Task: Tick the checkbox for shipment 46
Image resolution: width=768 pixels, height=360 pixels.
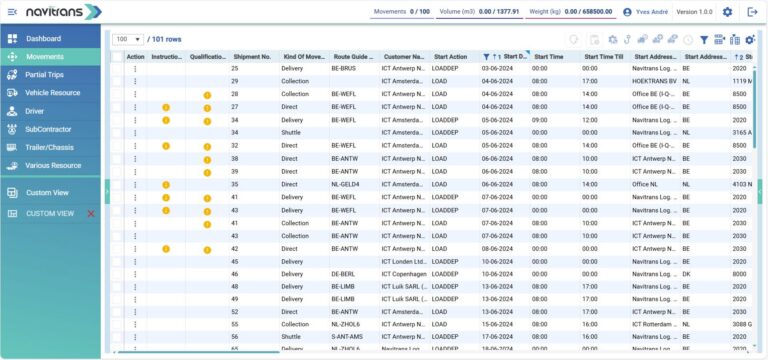Action: [x=117, y=274]
